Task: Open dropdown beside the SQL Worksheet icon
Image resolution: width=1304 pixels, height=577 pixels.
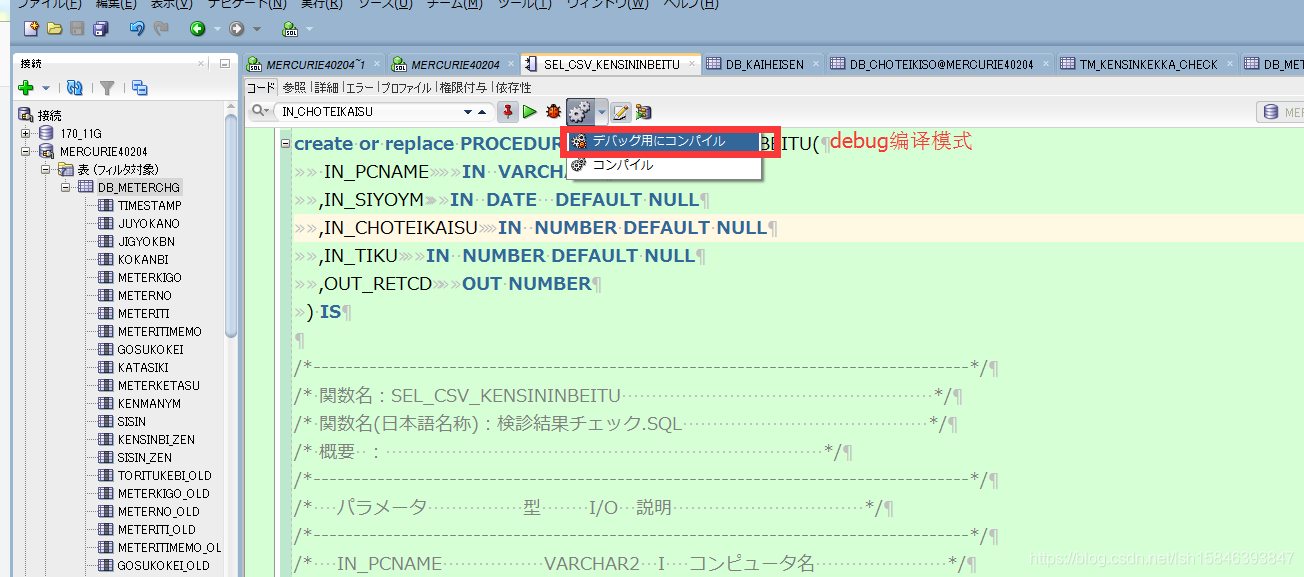Action: [308, 29]
